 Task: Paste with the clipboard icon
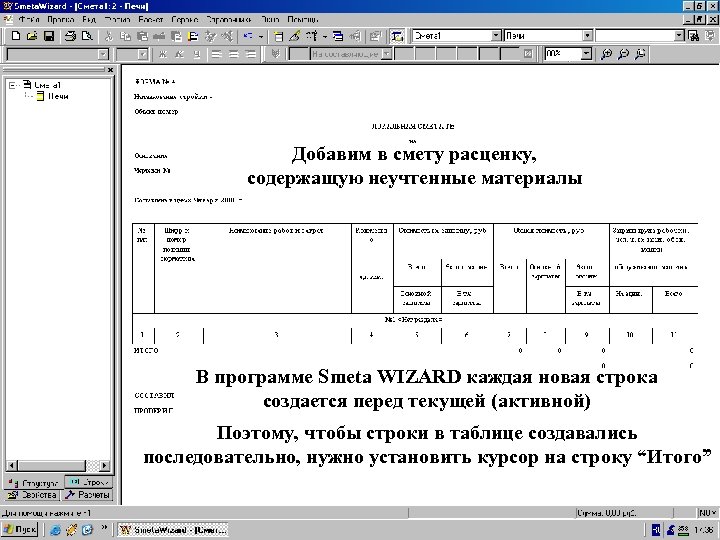[x=142, y=36]
